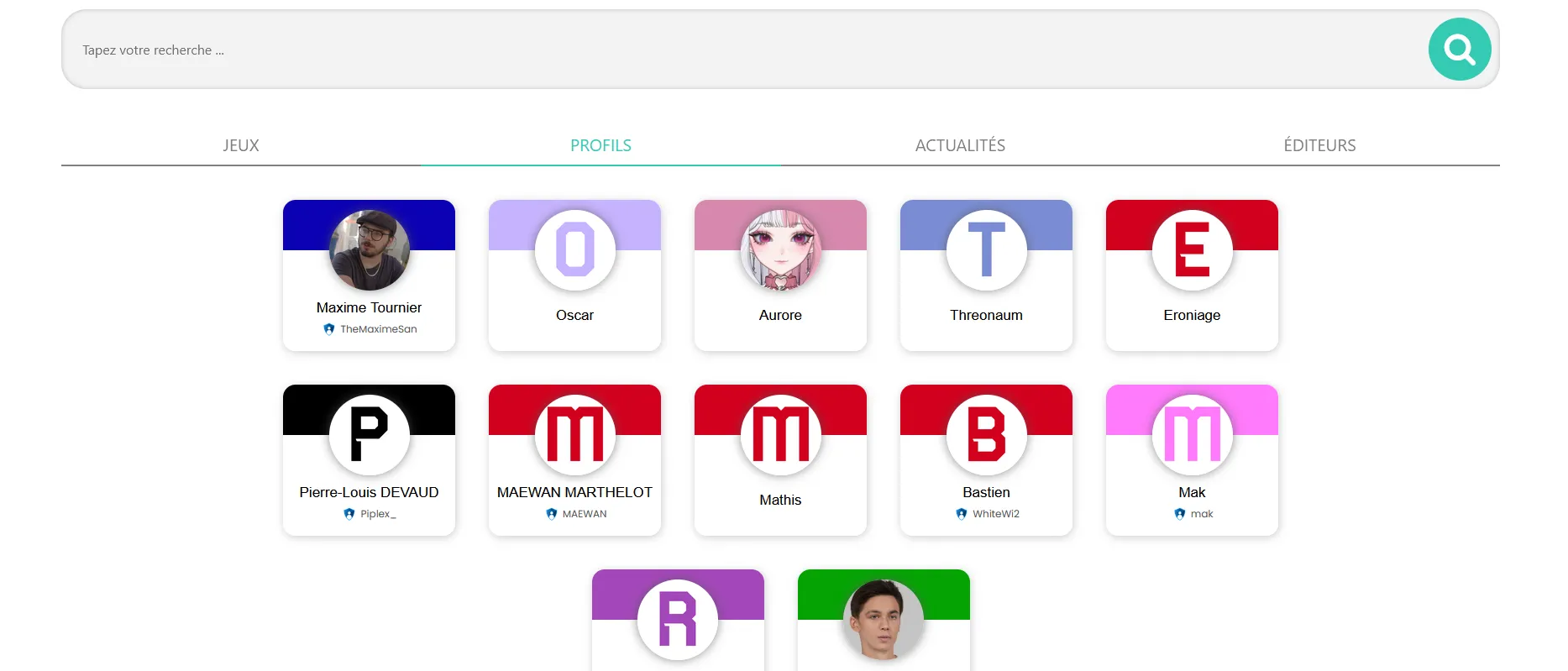Click the Piplex_ username text
Screen dimensions: 1568x671
click(379, 514)
